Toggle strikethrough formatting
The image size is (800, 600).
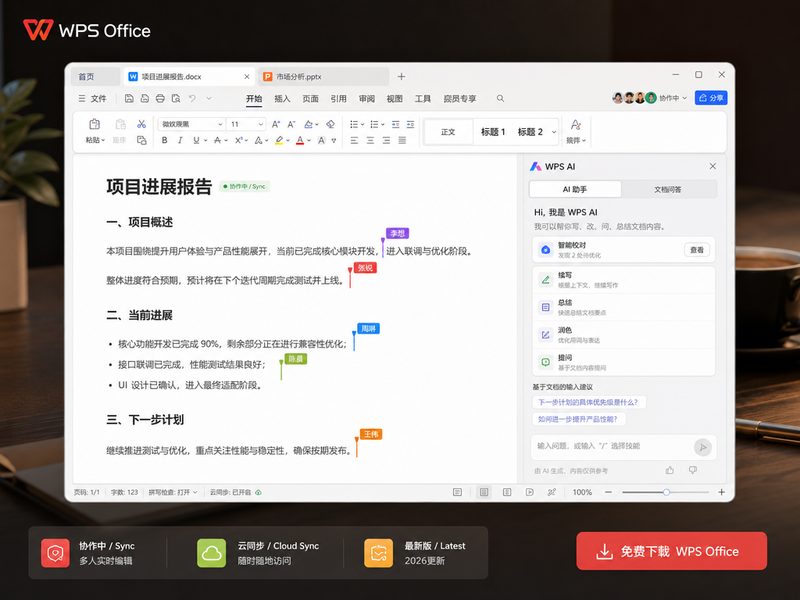click(x=217, y=140)
